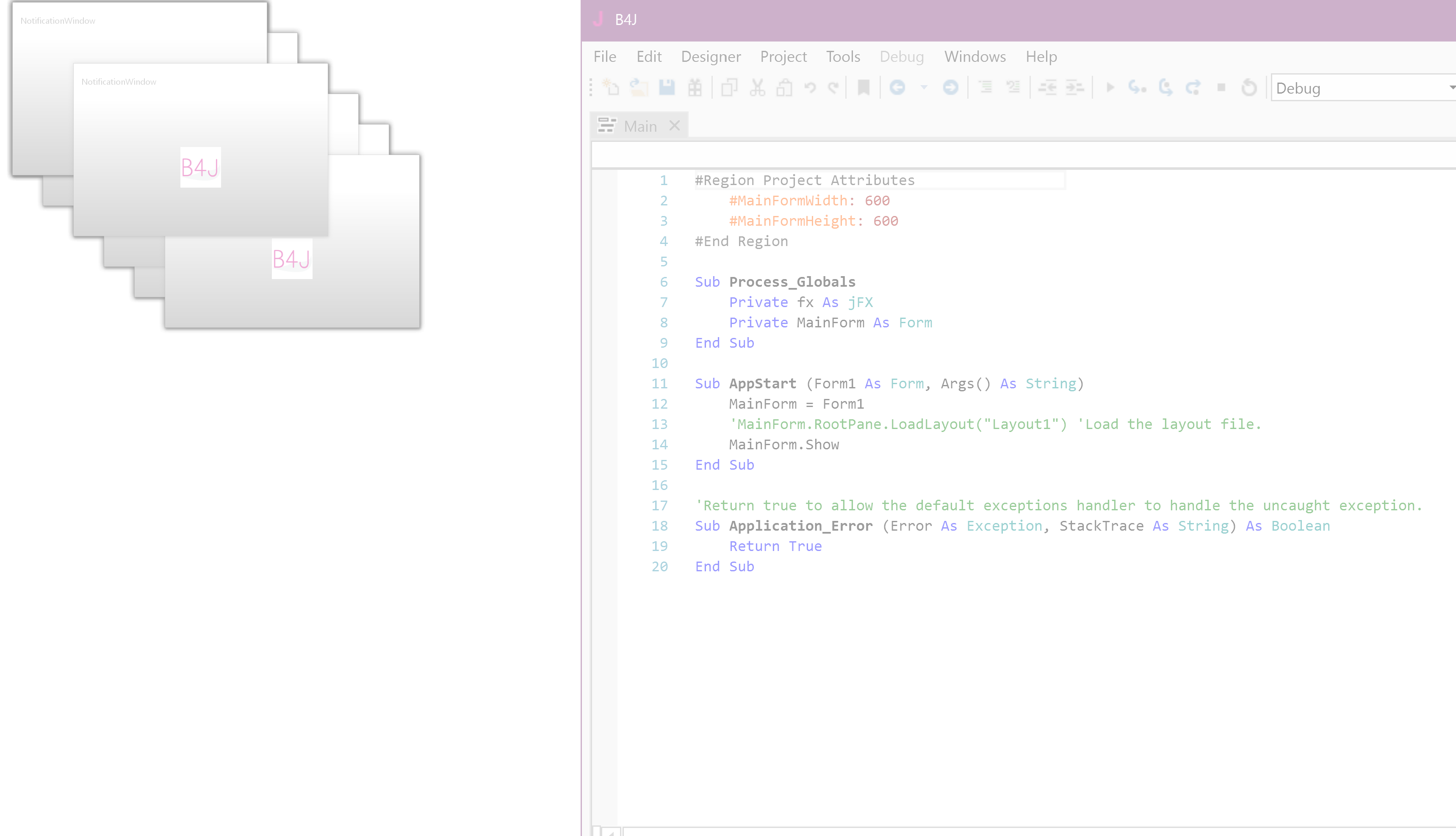Screen dimensions: 1456x836
Task: Click the Undo arrow icon
Action: 810,88
